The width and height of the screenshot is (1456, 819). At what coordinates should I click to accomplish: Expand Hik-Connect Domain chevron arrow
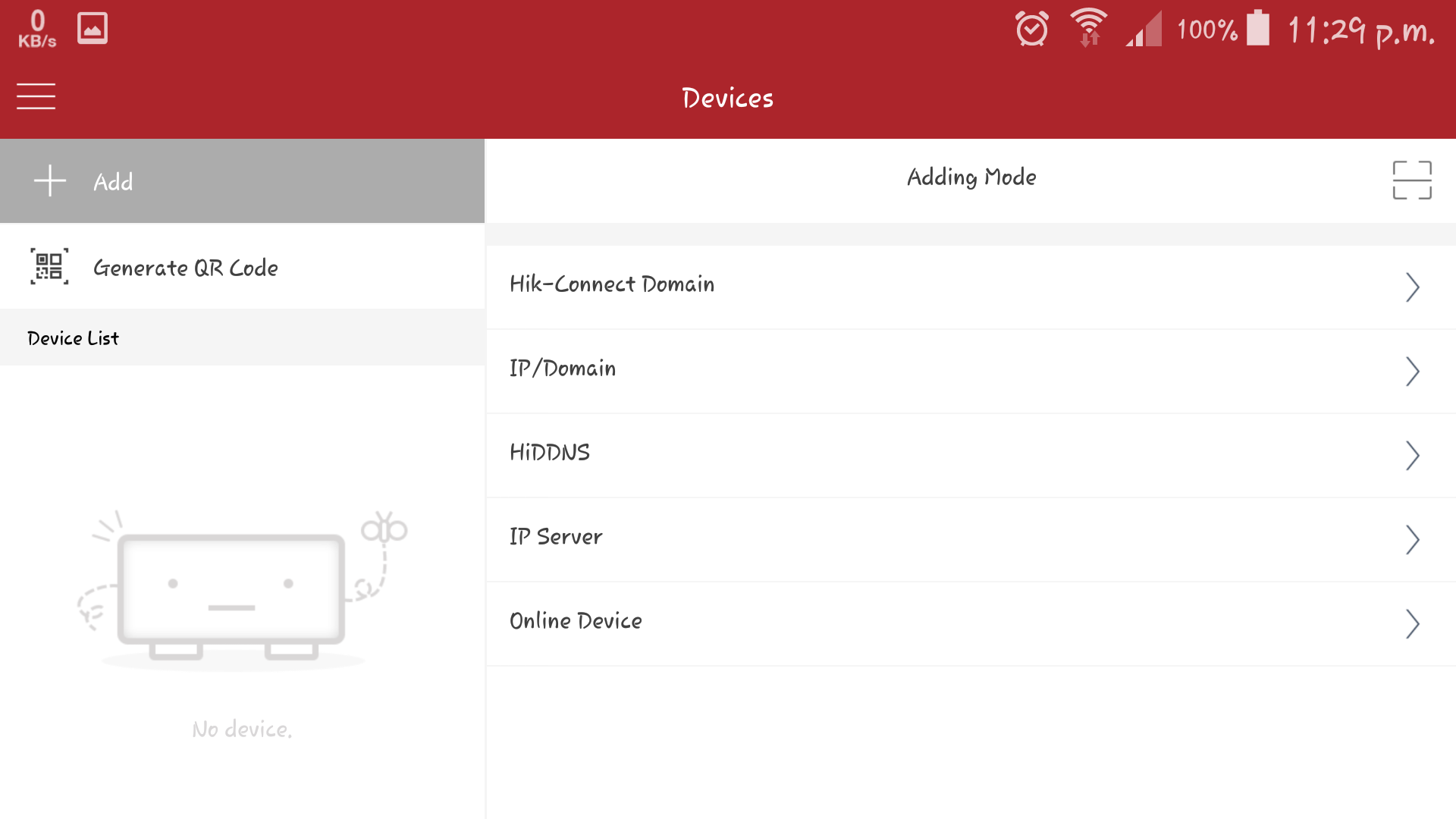pos(1411,287)
